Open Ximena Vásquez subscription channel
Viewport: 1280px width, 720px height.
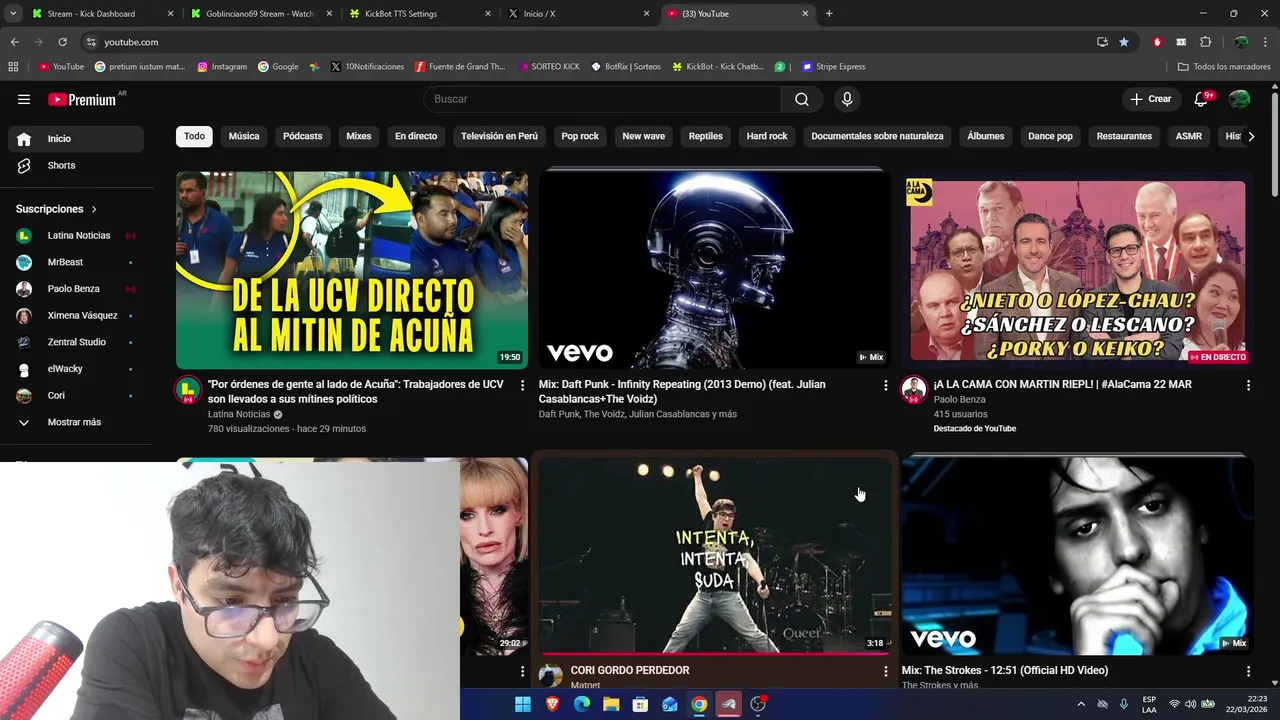[76, 315]
